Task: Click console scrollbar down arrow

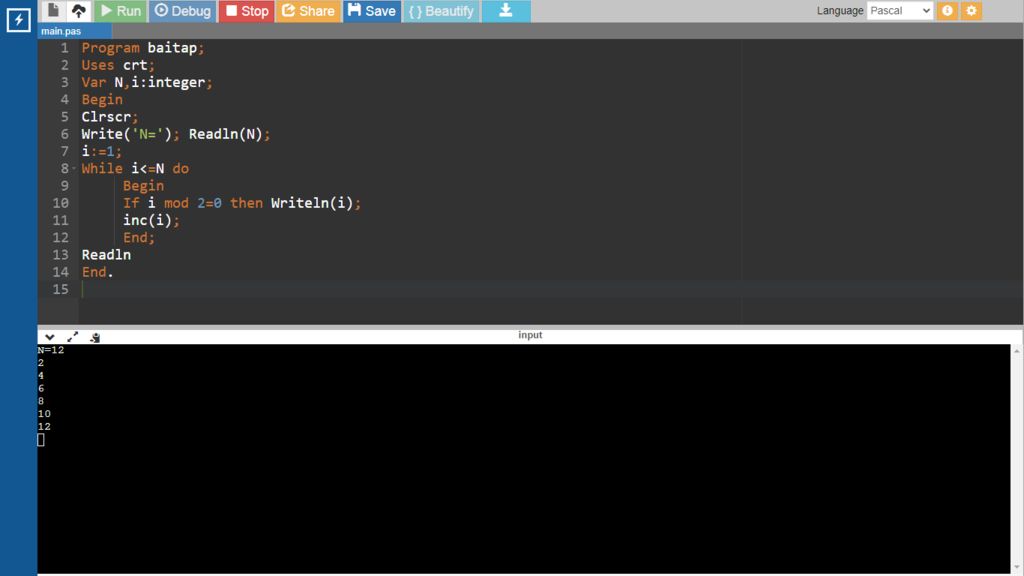Action: (x=1017, y=568)
